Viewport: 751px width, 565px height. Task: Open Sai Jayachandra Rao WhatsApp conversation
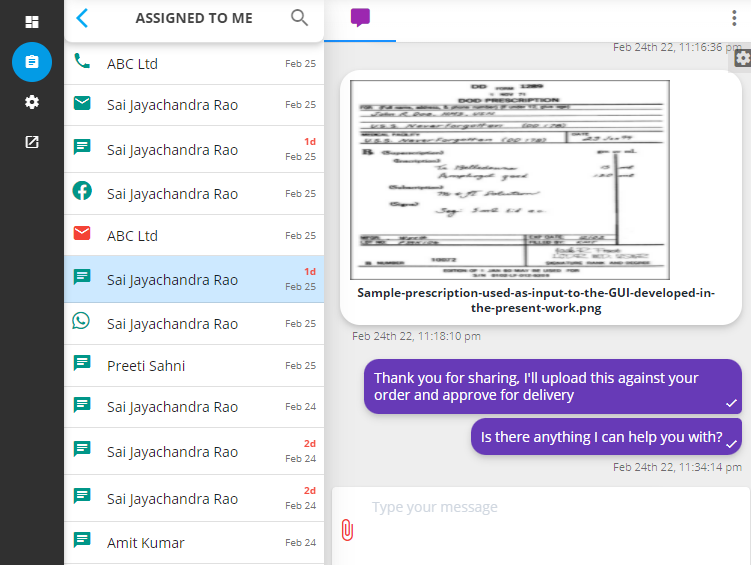pos(194,324)
